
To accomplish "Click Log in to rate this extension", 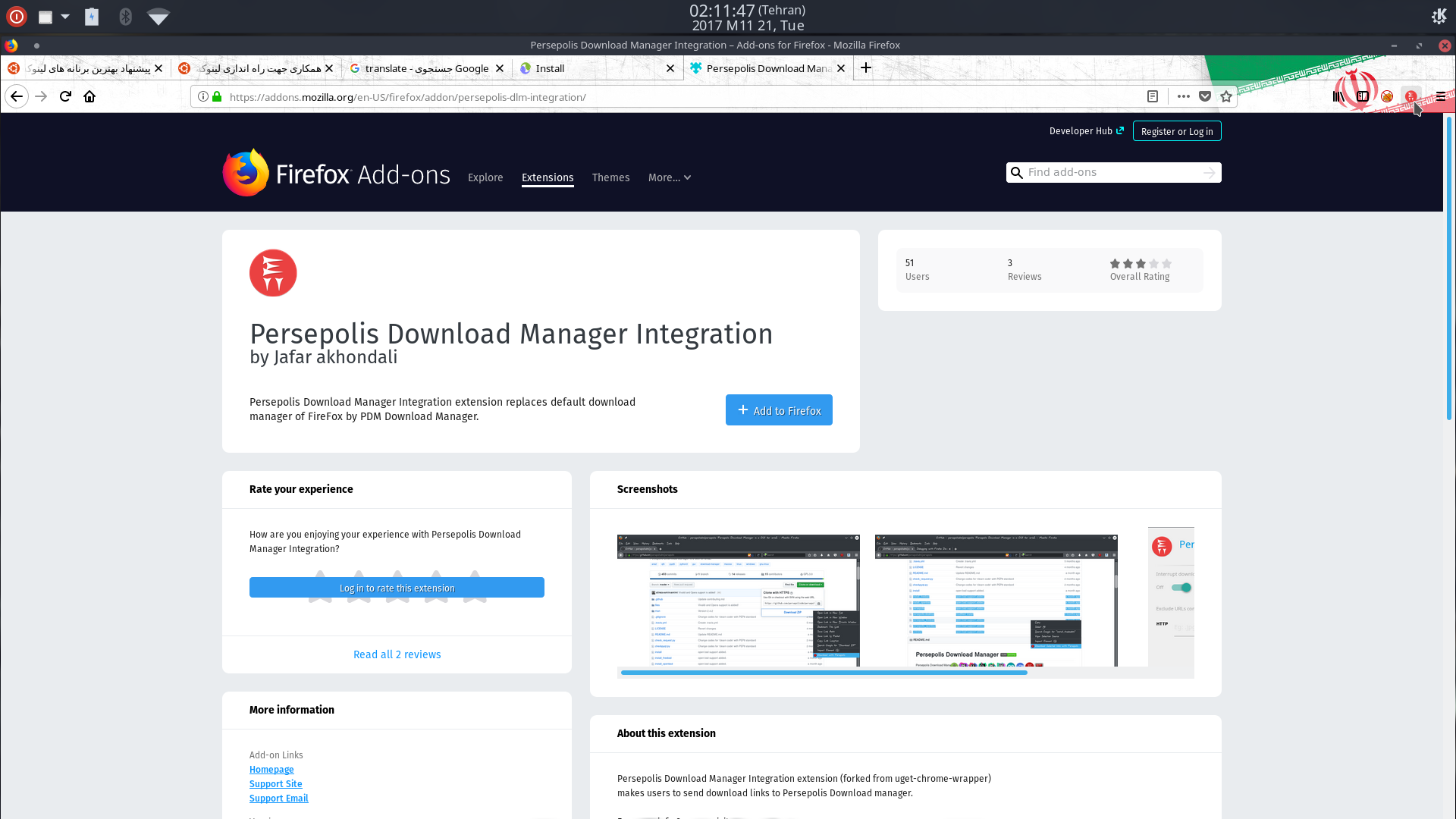I will 397,588.
